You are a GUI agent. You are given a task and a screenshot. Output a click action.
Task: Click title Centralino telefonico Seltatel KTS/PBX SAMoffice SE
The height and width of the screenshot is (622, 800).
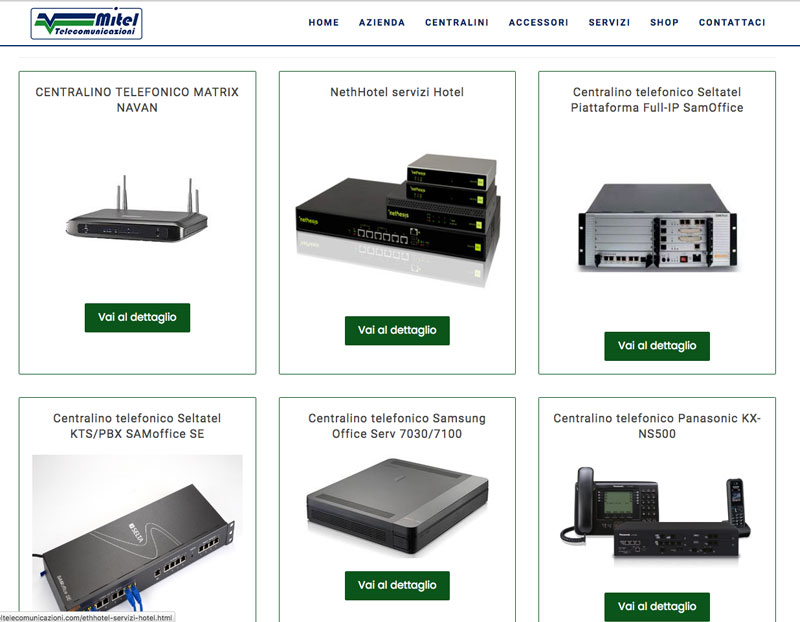tap(137, 426)
